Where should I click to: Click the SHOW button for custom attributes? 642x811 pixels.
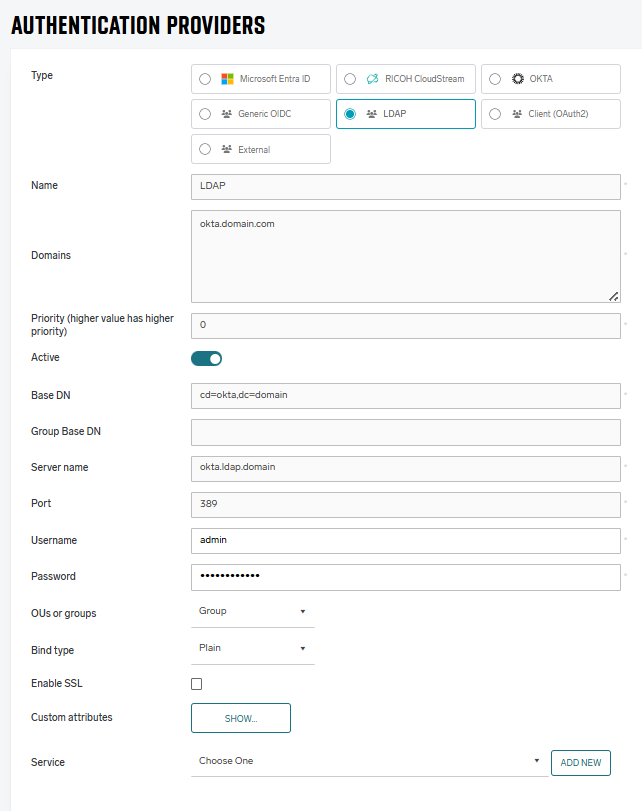coord(240,717)
